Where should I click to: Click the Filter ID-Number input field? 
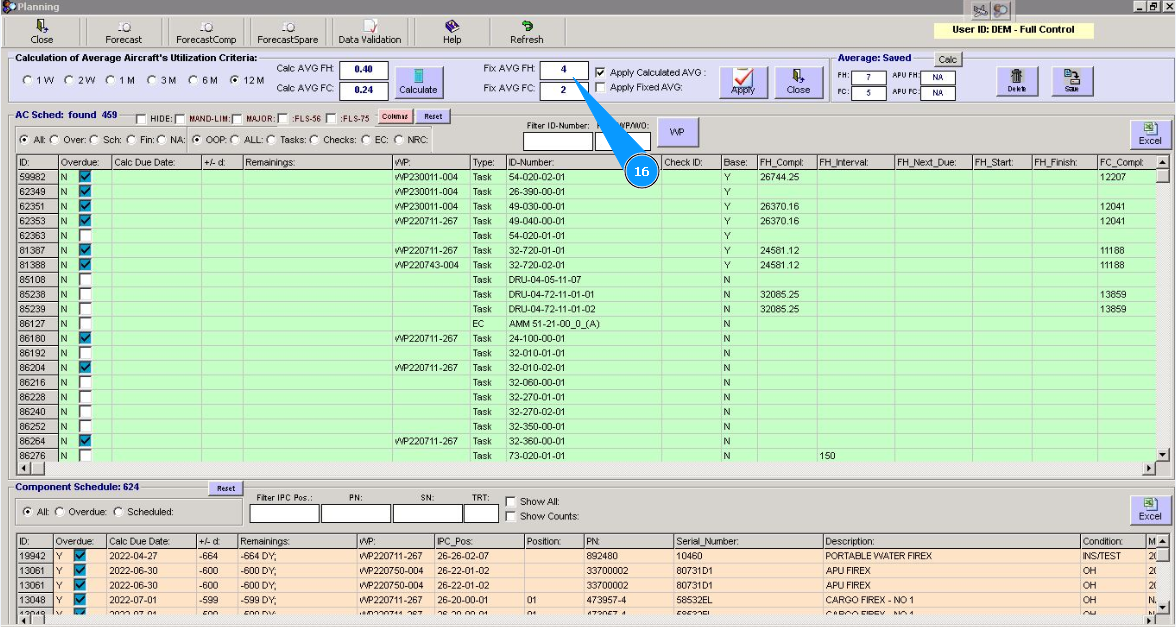pos(557,142)
